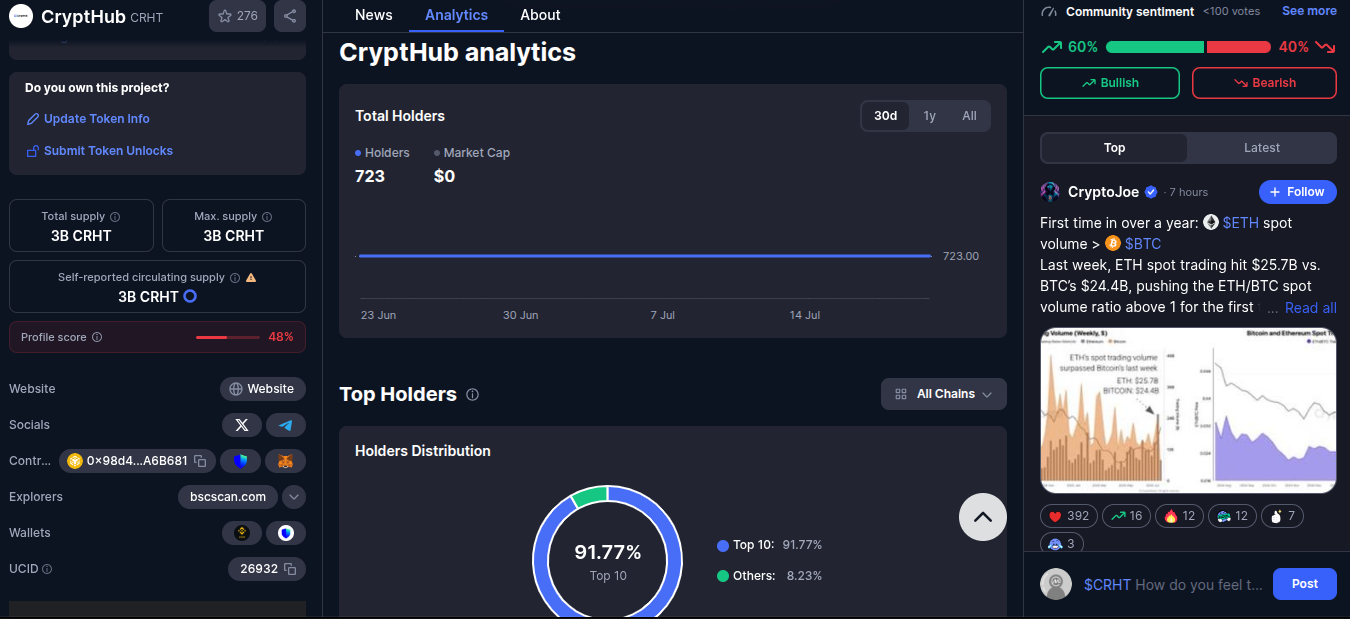Toggle the Holders chart series

click(x=383, y=153)
